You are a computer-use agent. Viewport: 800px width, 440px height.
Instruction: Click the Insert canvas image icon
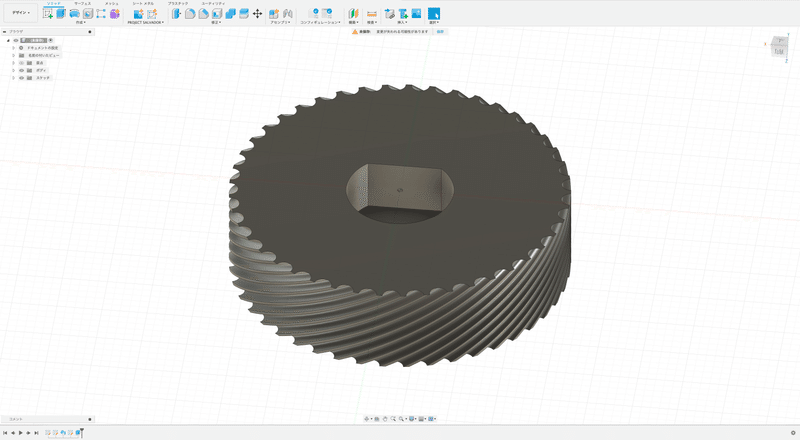pyautogui.click(x=417, y=14)
